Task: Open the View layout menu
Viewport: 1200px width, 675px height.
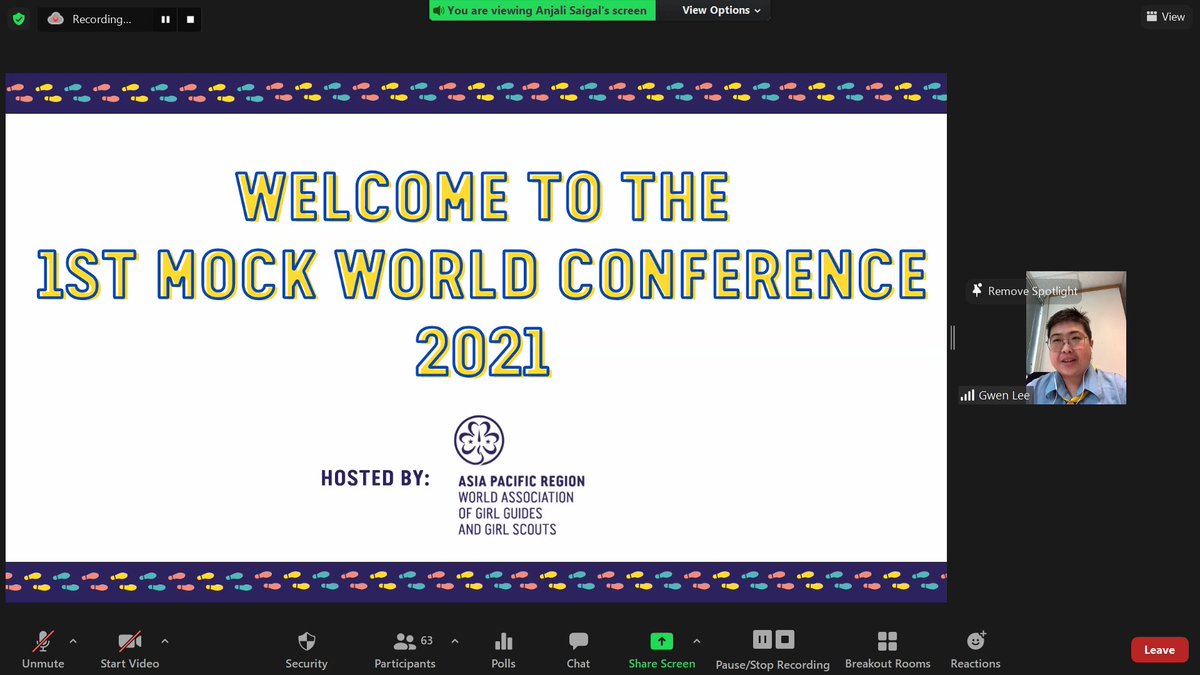Action: coord(1166,16)
